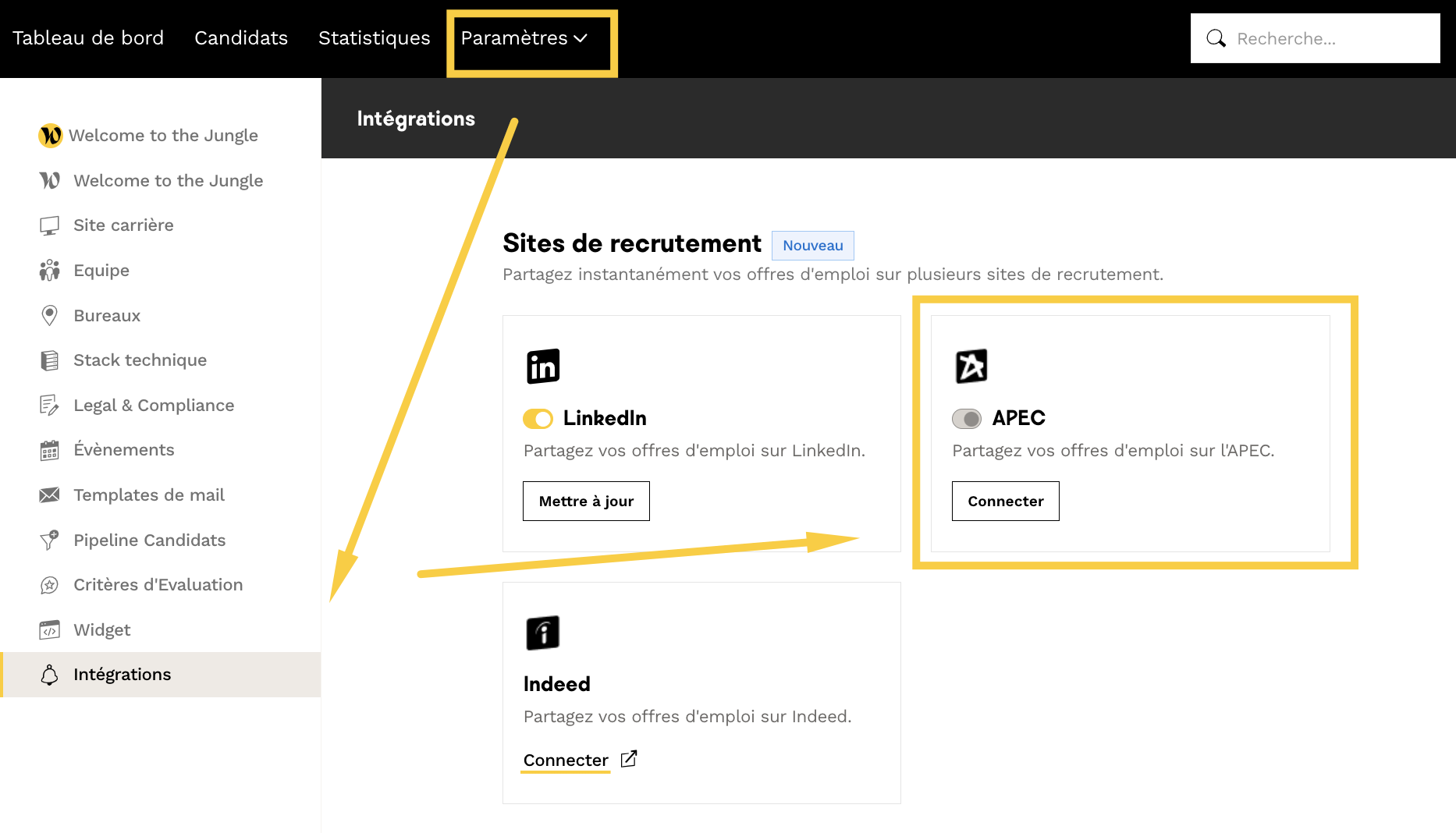
Task: Open the Candidats tab
Action: tap(241, 38)
